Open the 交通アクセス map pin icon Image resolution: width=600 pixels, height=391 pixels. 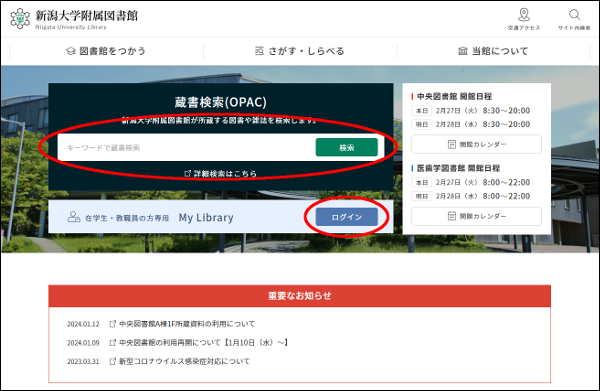(x=524, y=15)
